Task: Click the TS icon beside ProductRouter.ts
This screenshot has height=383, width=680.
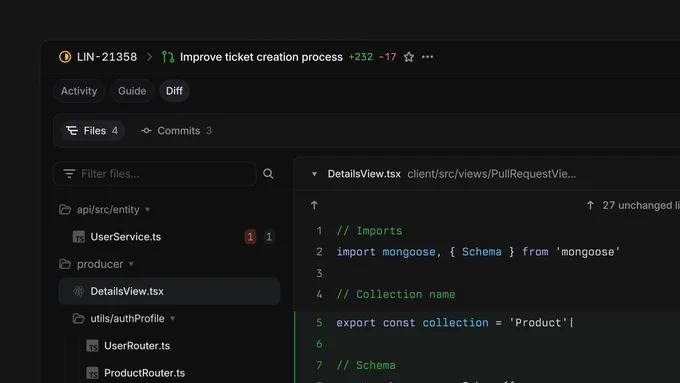Action: 92,373
